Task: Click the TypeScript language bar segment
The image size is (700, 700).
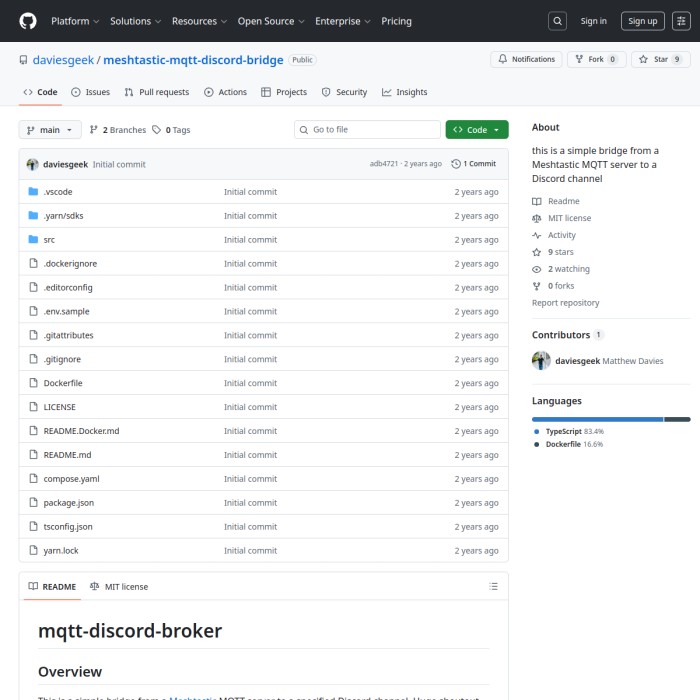Action: (x=597, y=419)
